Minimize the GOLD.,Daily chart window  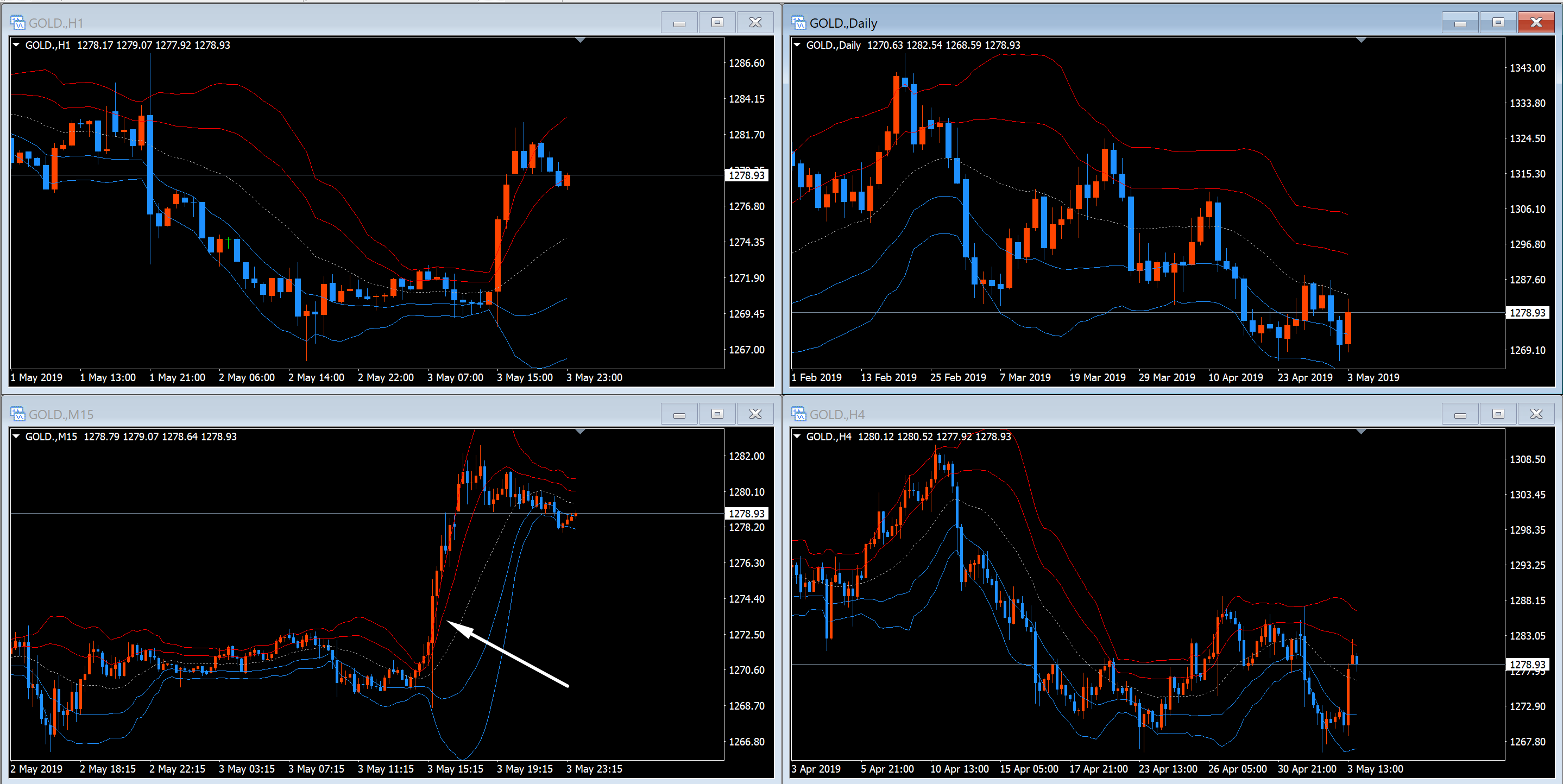coord(1460,23)
